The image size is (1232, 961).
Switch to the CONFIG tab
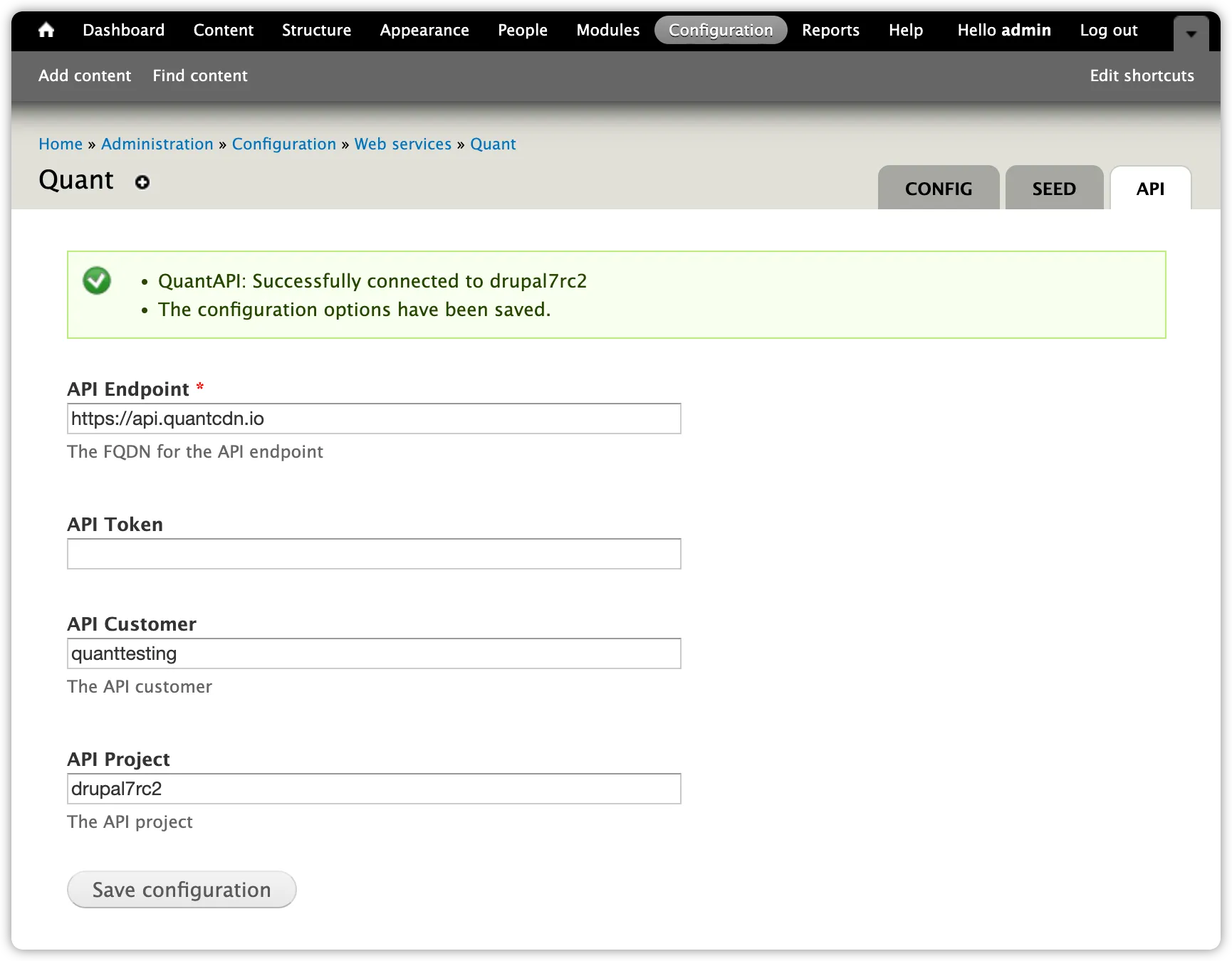tap(938, 188)
